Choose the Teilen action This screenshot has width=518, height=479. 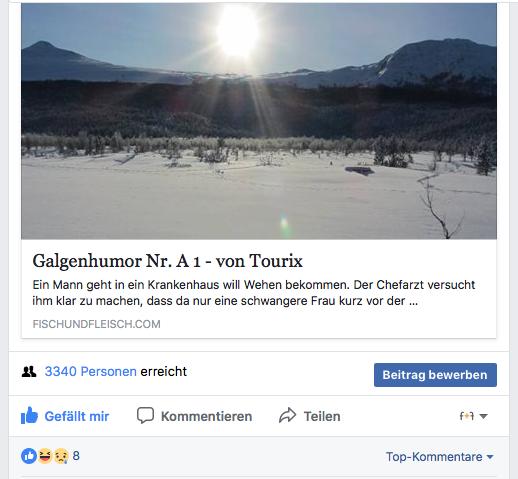click(x=322, y=416)
